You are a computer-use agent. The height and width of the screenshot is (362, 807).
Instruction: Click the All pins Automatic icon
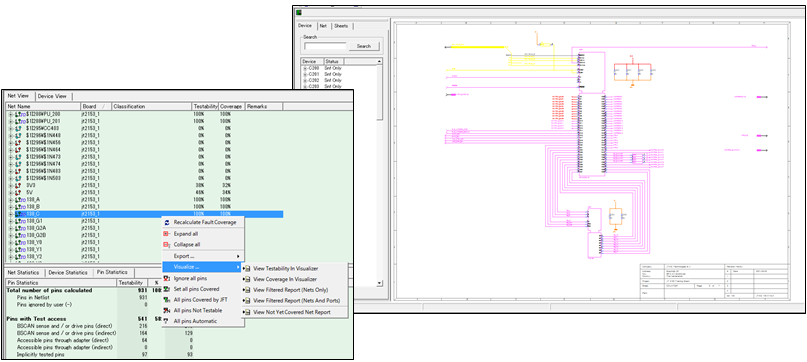coord(166,321)
